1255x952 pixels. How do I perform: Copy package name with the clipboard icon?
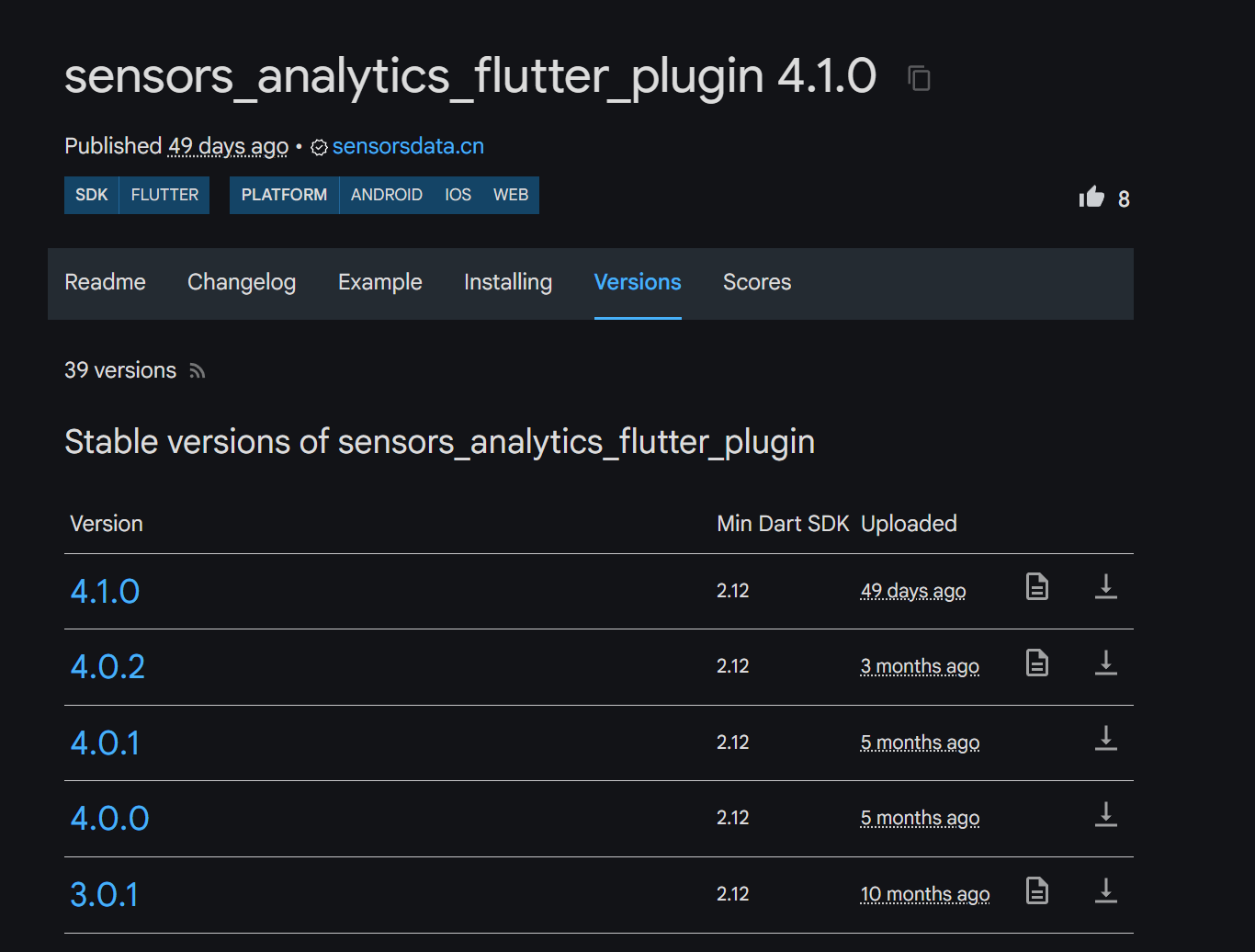pyautogui.click(x=919, y=78)
